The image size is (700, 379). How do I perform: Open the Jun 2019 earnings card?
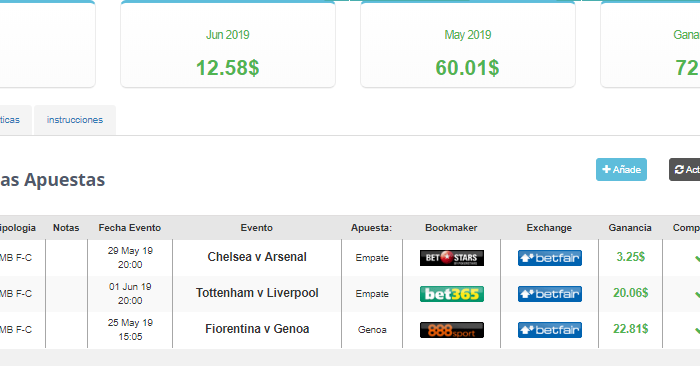click(228, 45)
